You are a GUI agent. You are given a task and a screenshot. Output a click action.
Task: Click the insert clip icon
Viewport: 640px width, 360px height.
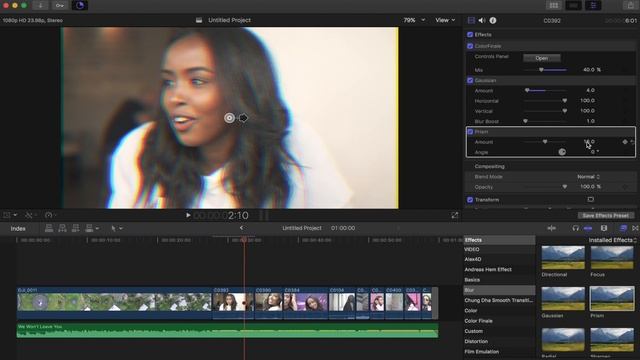tap(62, 228)
